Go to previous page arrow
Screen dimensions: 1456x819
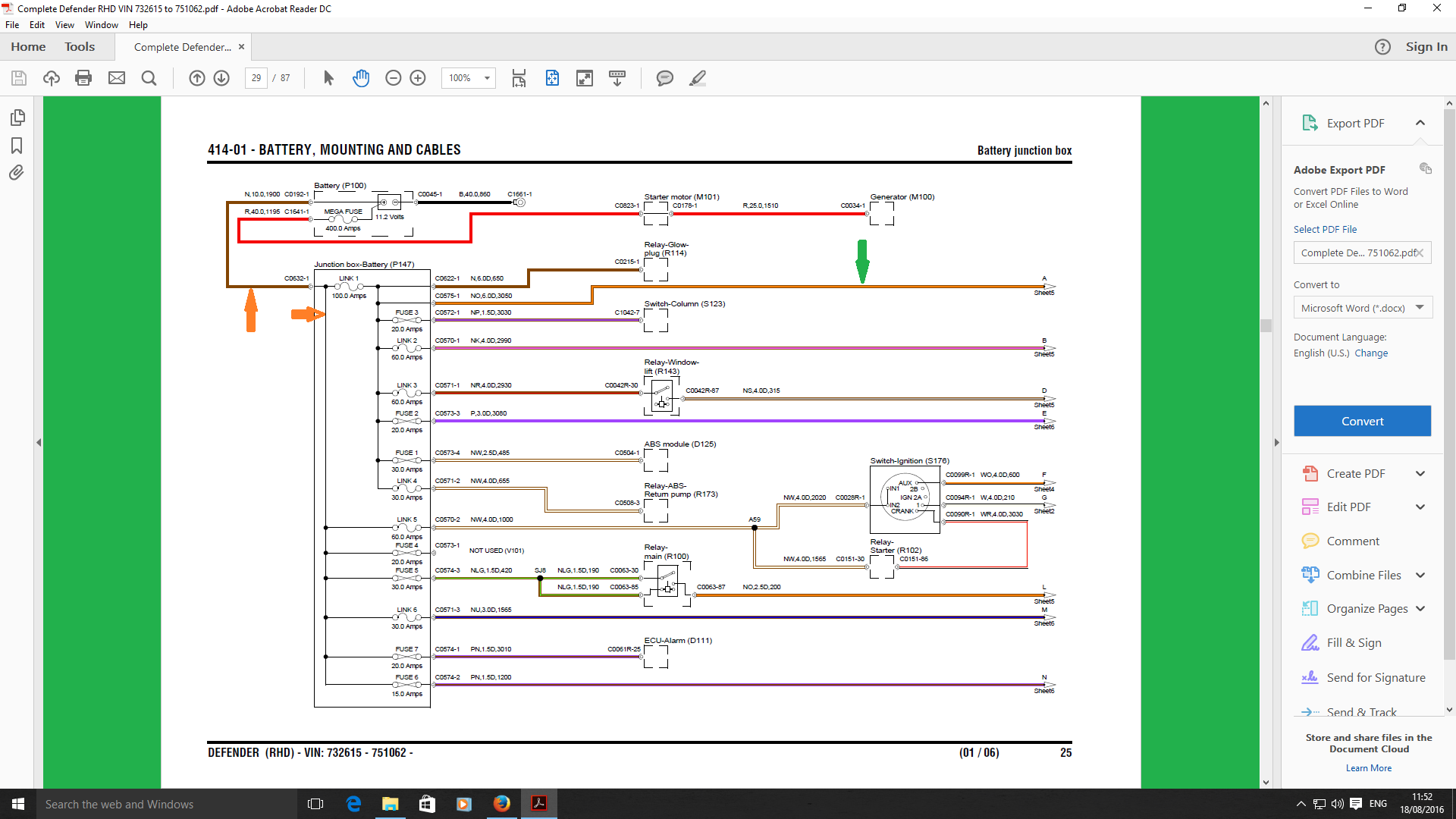coord(197,78)
